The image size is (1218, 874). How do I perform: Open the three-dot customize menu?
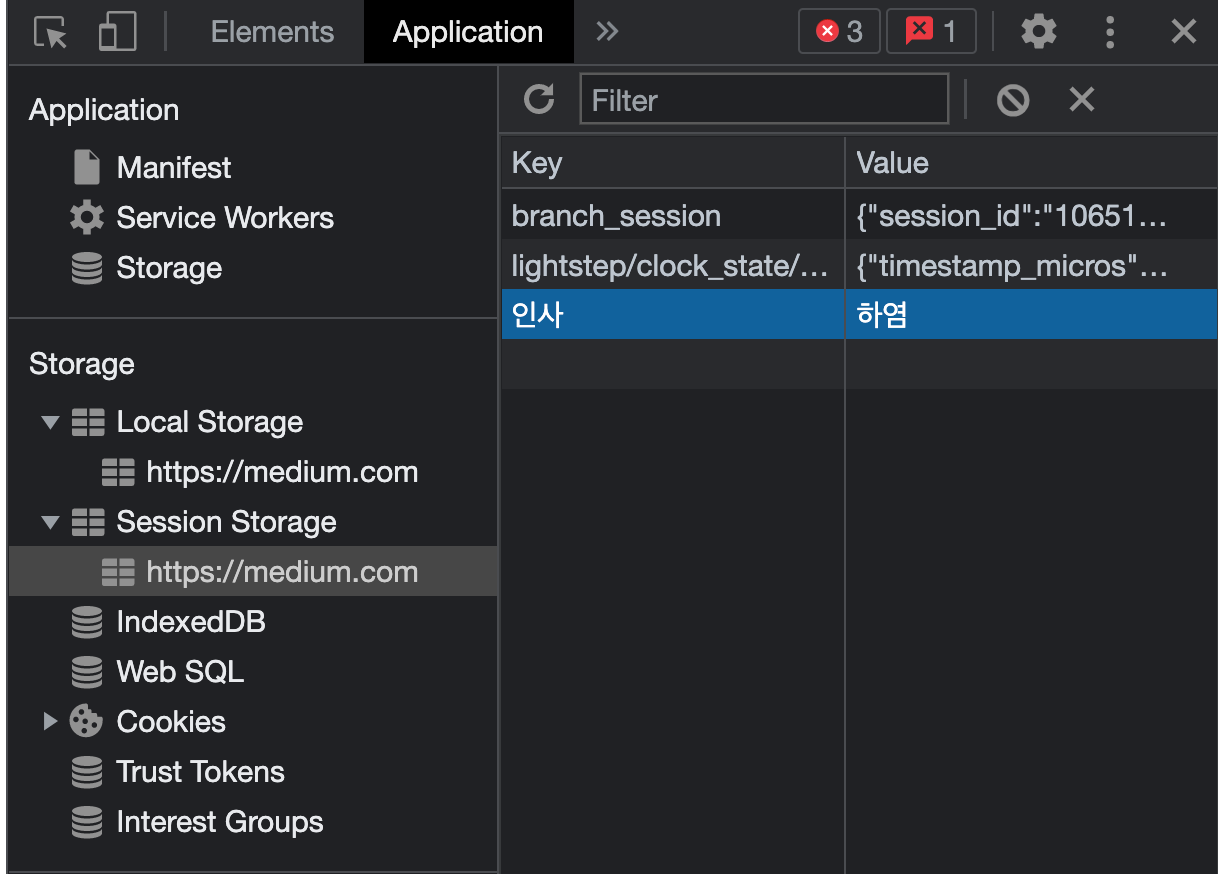point(1110,32)
